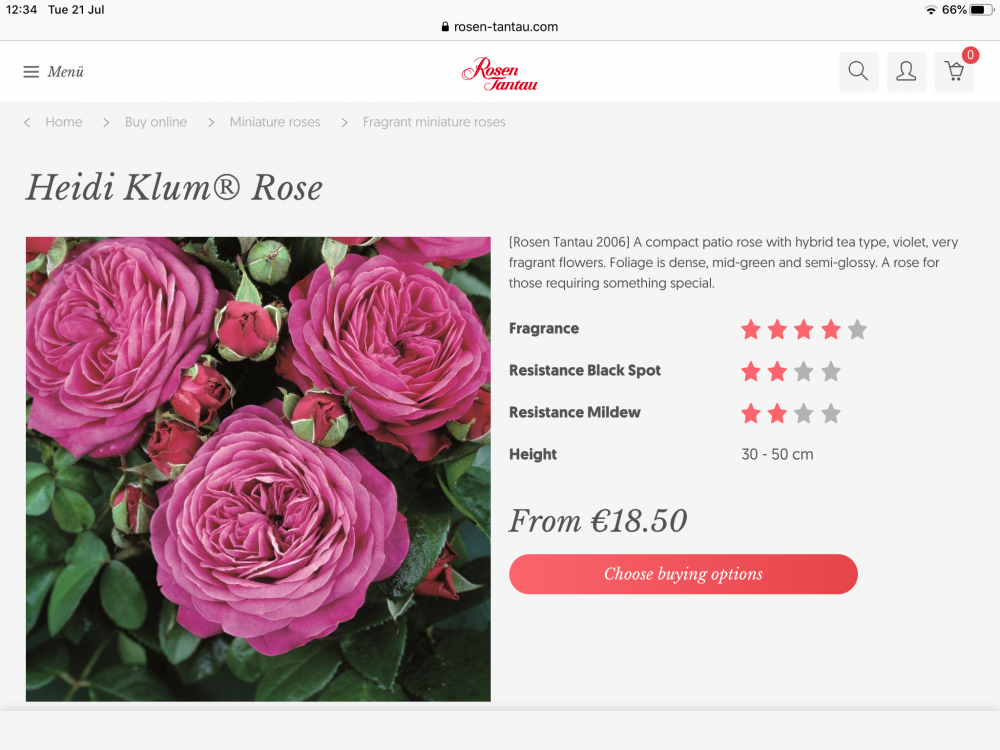This screenshot has width=1000, height=750.
Task: Click the Fragrance label
Action: [x=544, y=328]
